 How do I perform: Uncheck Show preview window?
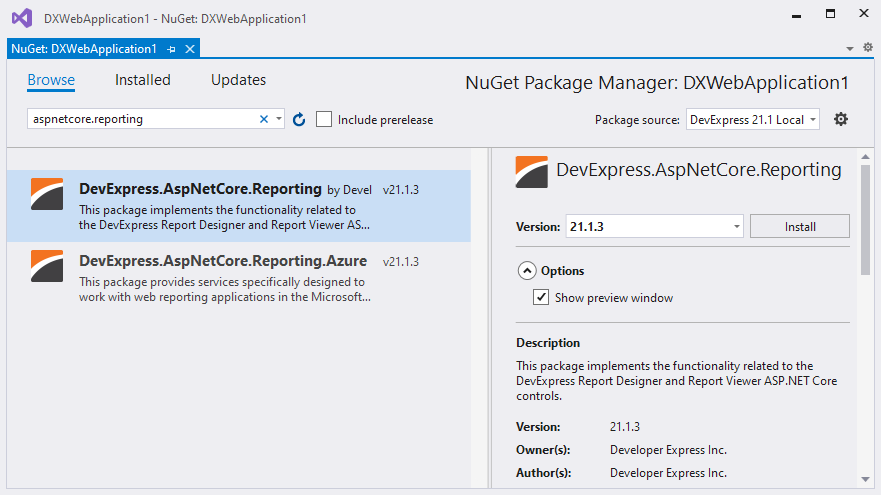point(541,297)
